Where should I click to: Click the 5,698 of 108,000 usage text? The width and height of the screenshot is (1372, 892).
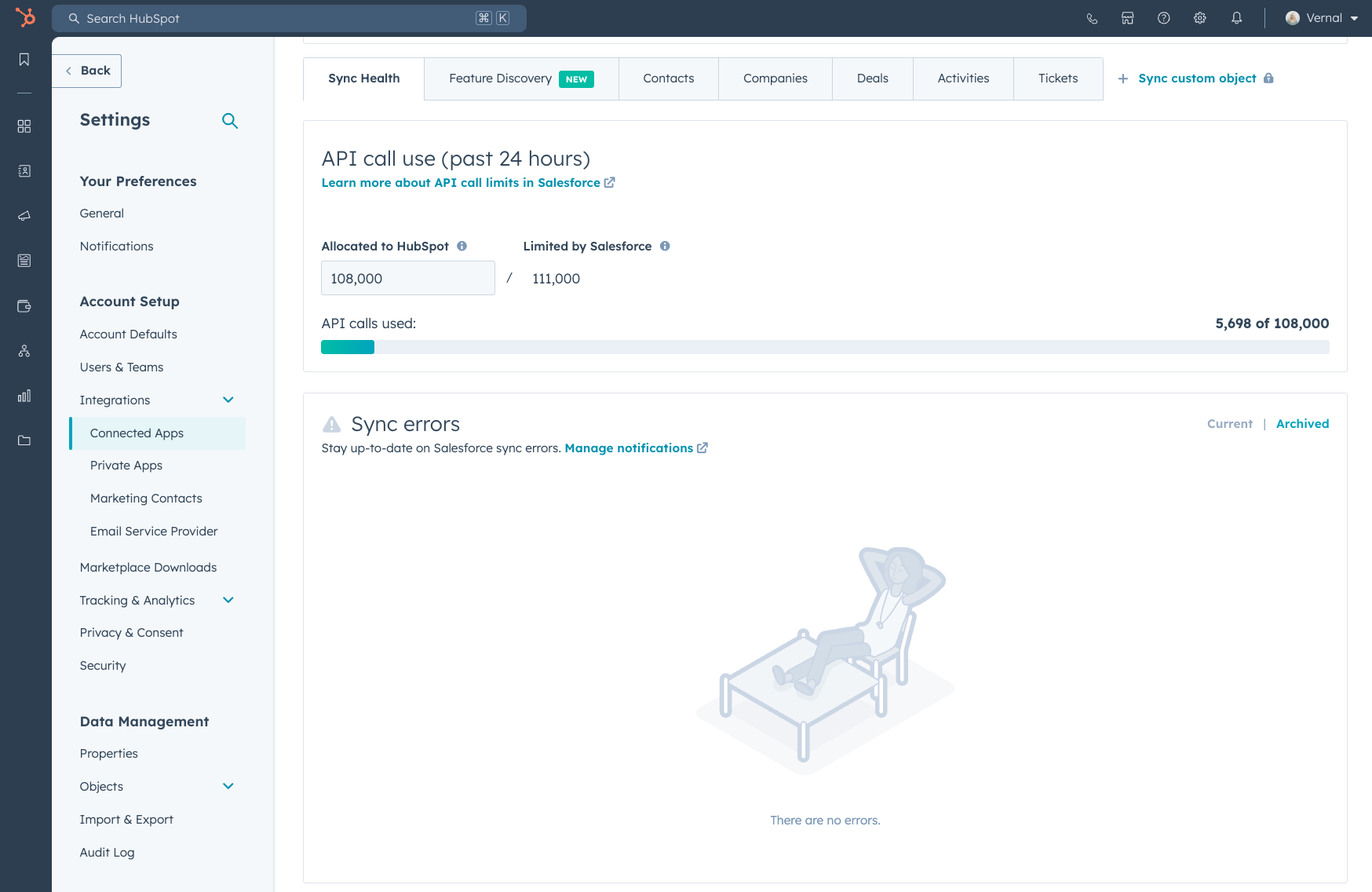pos(1272,324)
